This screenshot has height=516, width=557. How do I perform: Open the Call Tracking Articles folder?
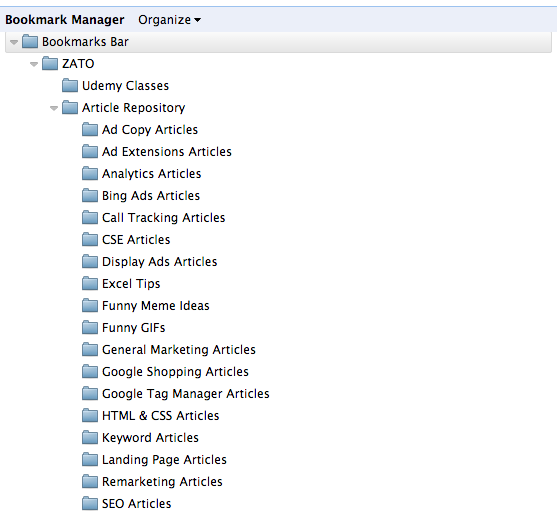click(x=163, y=218)
